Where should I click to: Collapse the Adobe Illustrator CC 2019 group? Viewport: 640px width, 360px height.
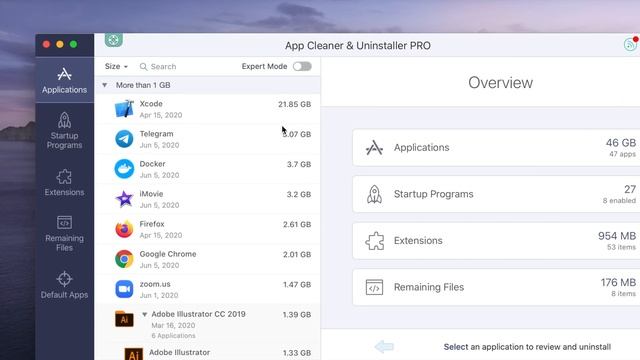(x=144, y=314)
